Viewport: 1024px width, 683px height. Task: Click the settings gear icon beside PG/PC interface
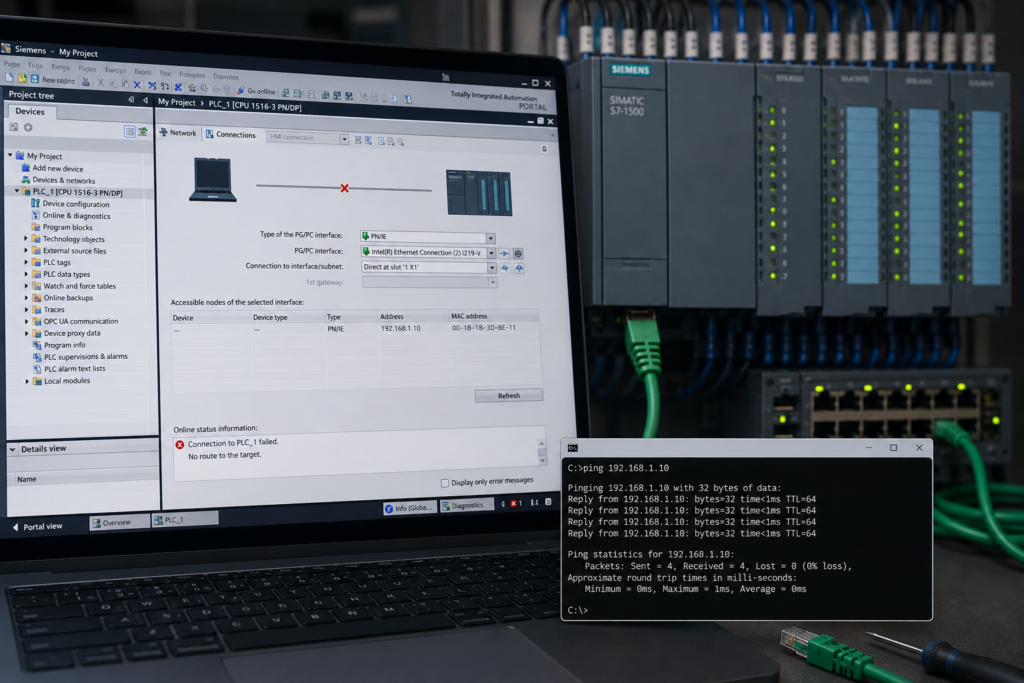(518, 253)
